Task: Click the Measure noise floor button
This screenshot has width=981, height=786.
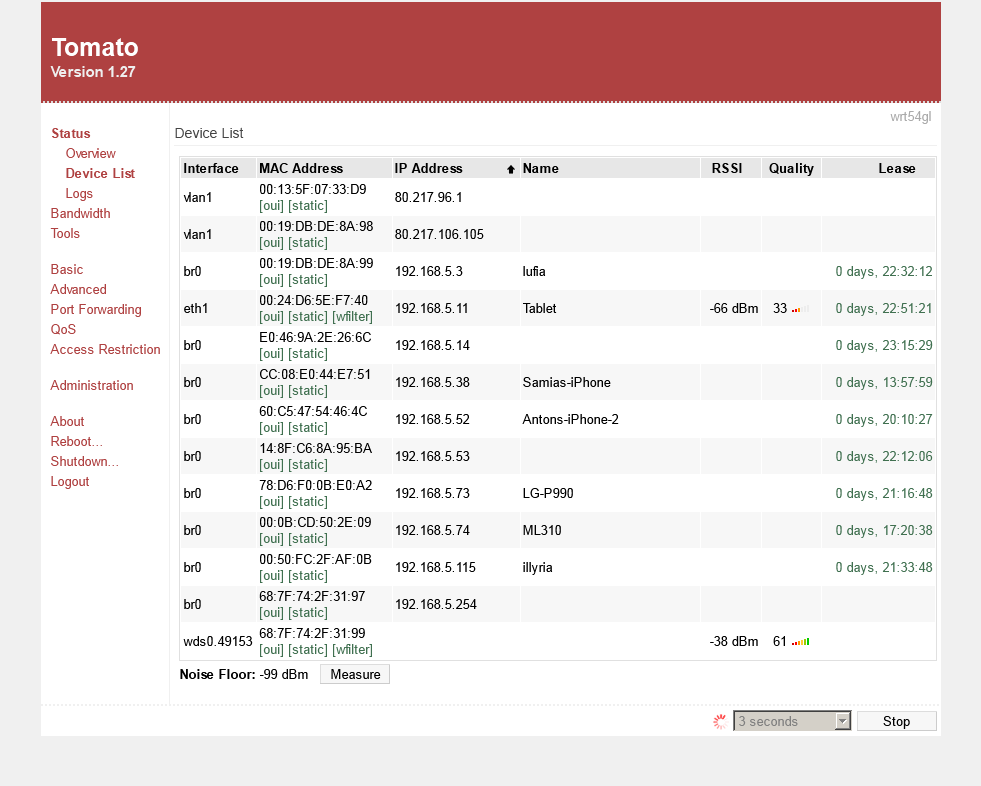Action: [355, 674]
